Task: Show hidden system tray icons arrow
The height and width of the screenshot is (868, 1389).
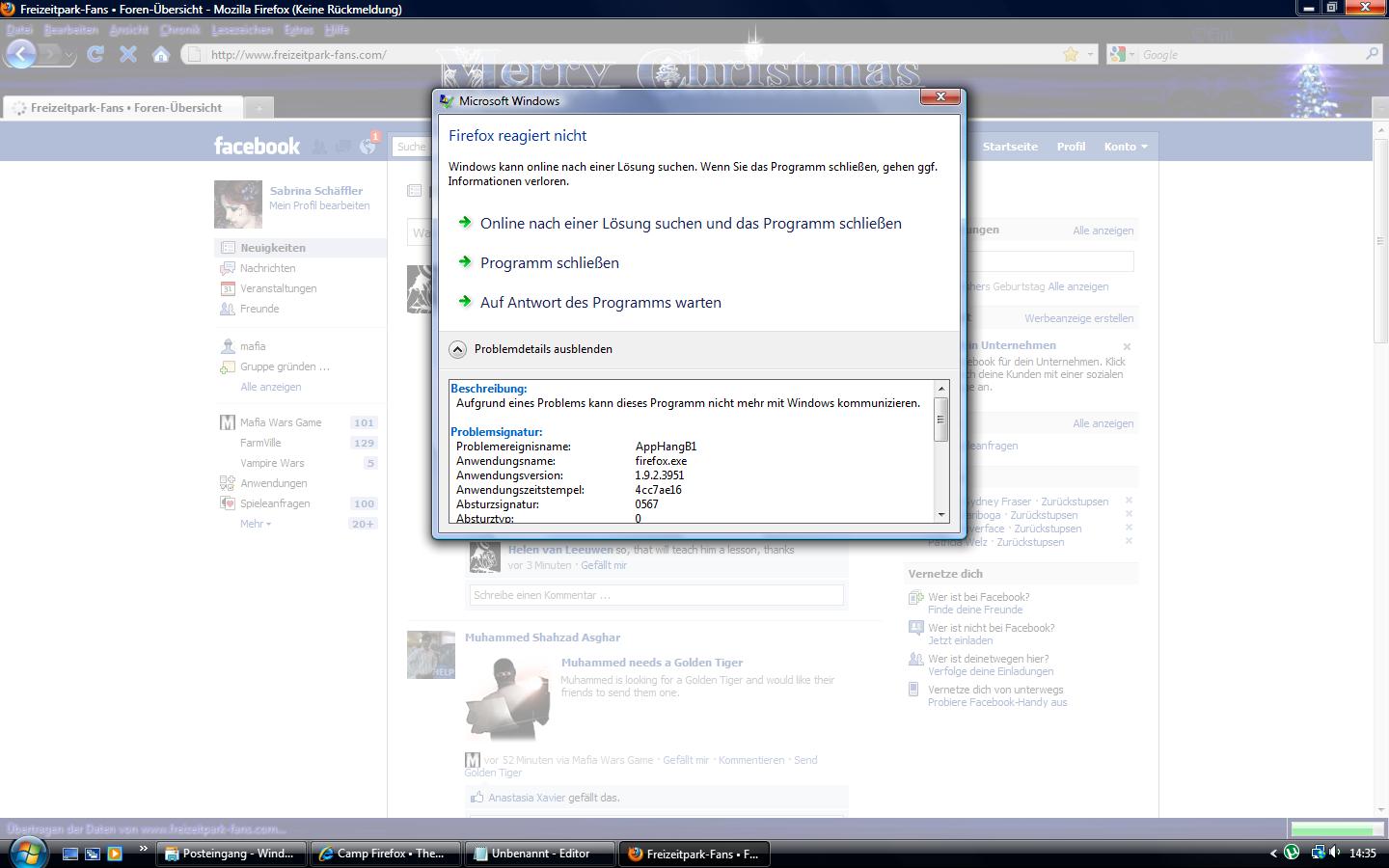Action: click(1273, 853)
